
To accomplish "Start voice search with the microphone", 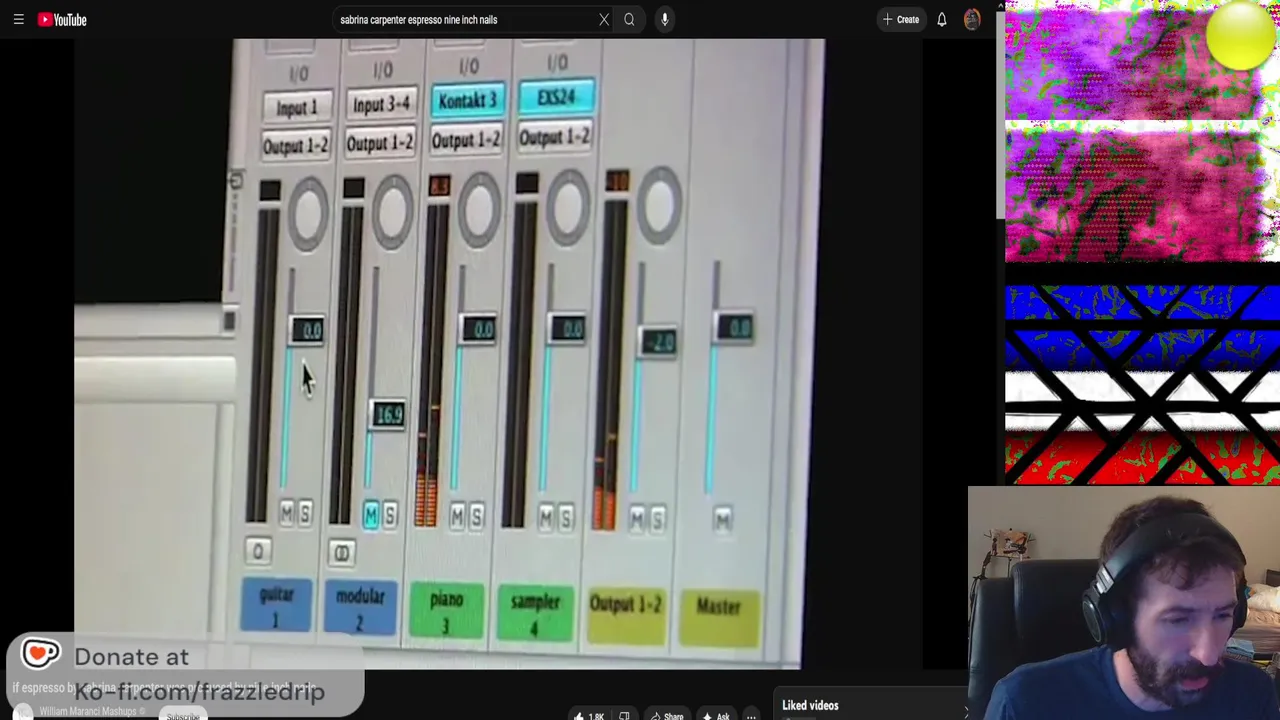I will point(664,19).
